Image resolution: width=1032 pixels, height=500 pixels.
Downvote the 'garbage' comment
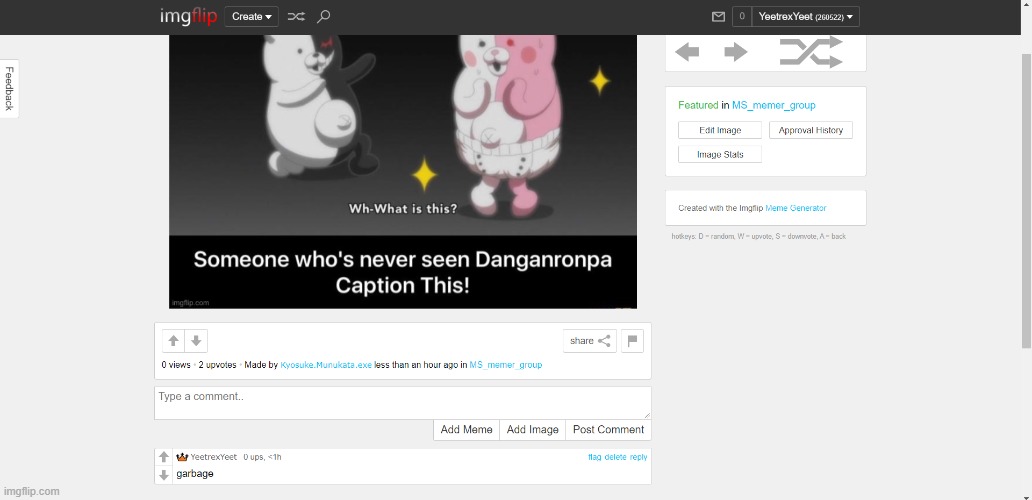click(164, 475)
